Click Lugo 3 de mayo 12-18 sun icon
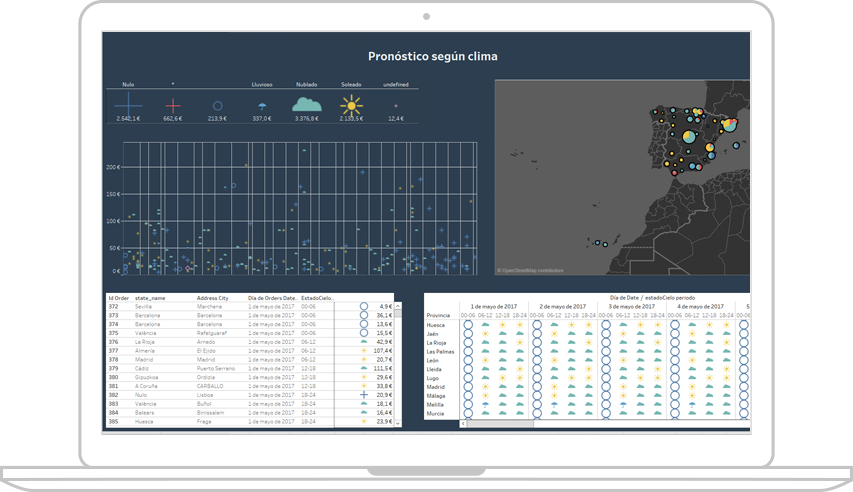The width and height of the screenshot is (853, 492). (641, 378)
